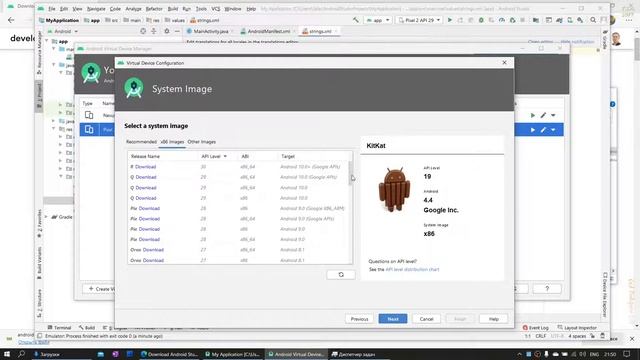
Task: Switch to the Other Images tab
Action: 202,142
